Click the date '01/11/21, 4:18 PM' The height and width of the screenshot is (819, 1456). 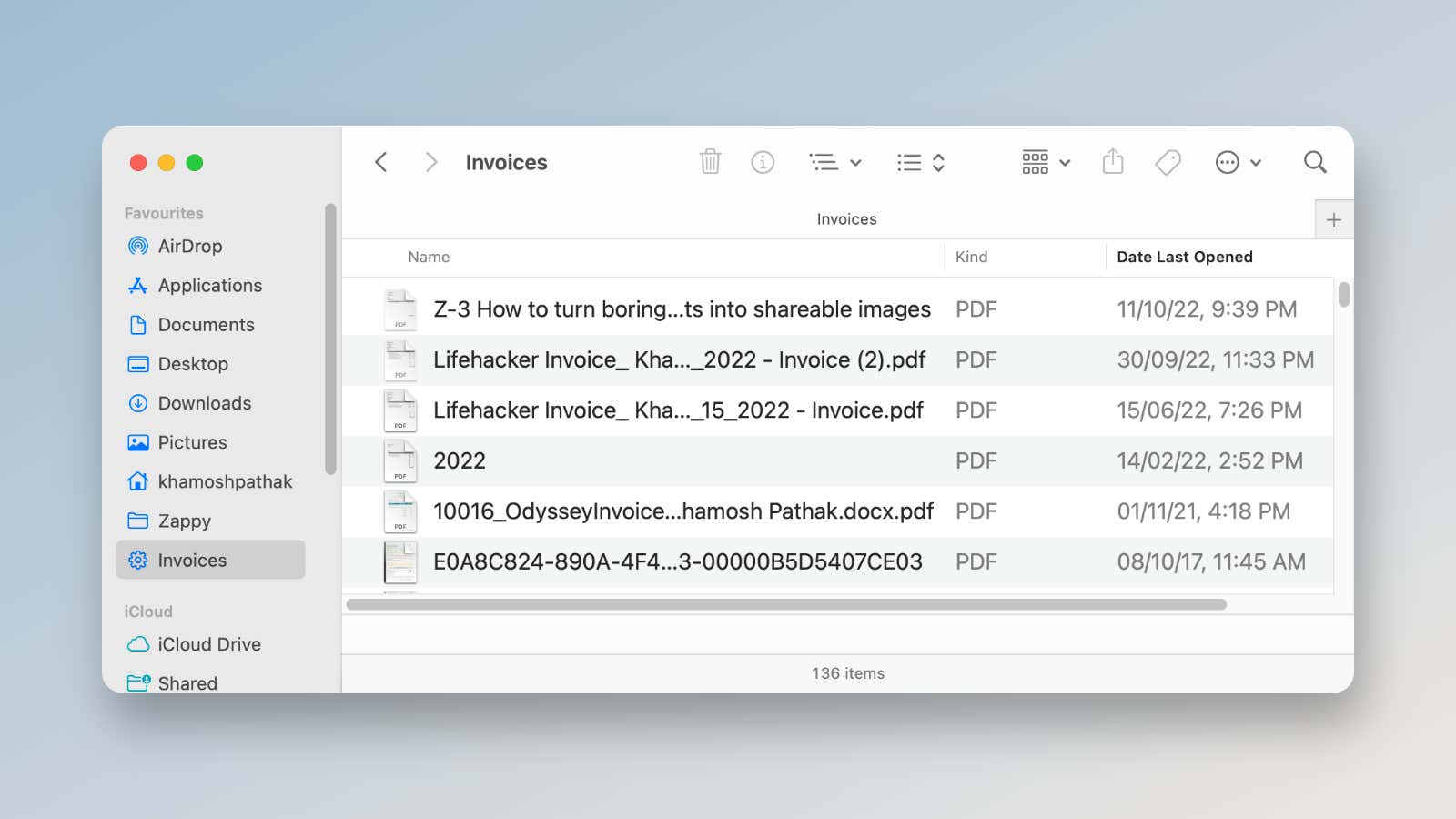[x=1204, y=511]
